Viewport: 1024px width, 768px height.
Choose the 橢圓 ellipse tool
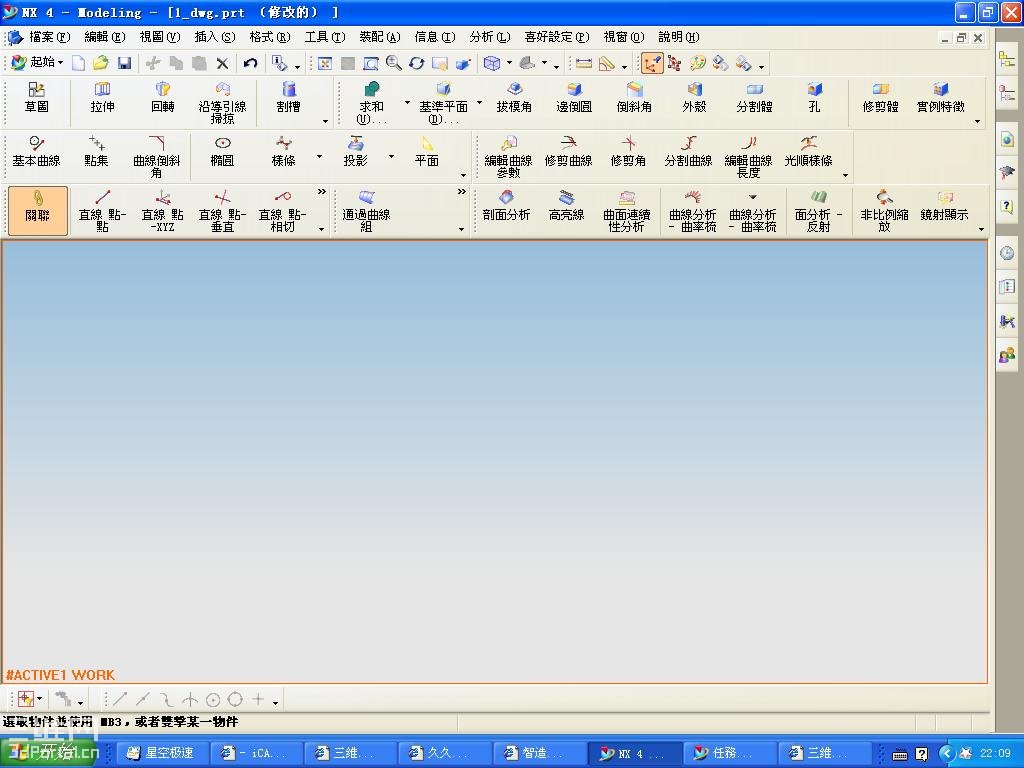pos(223,152)
